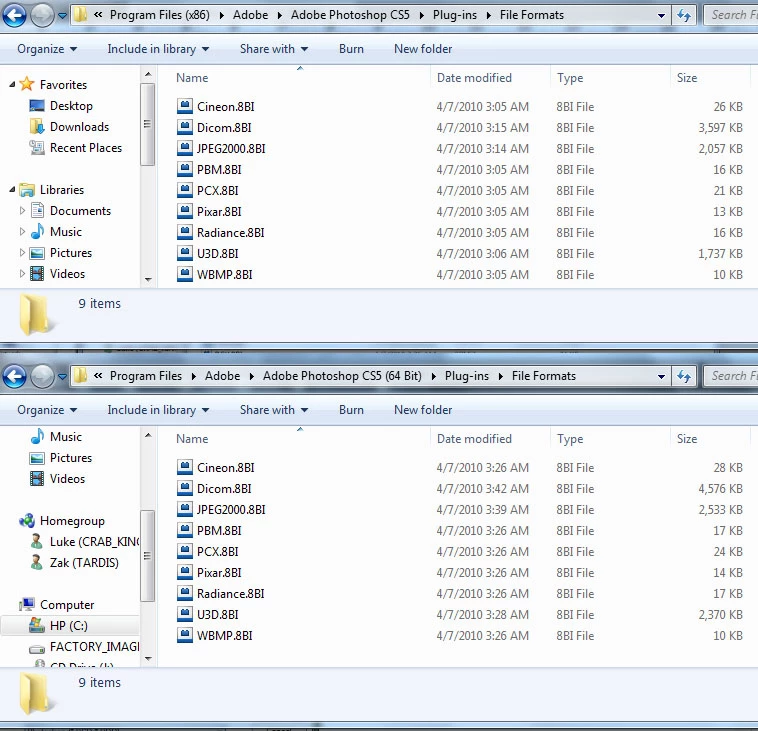
Task: Click top window sidebar scroll down arrow
Action: (148, 279)
